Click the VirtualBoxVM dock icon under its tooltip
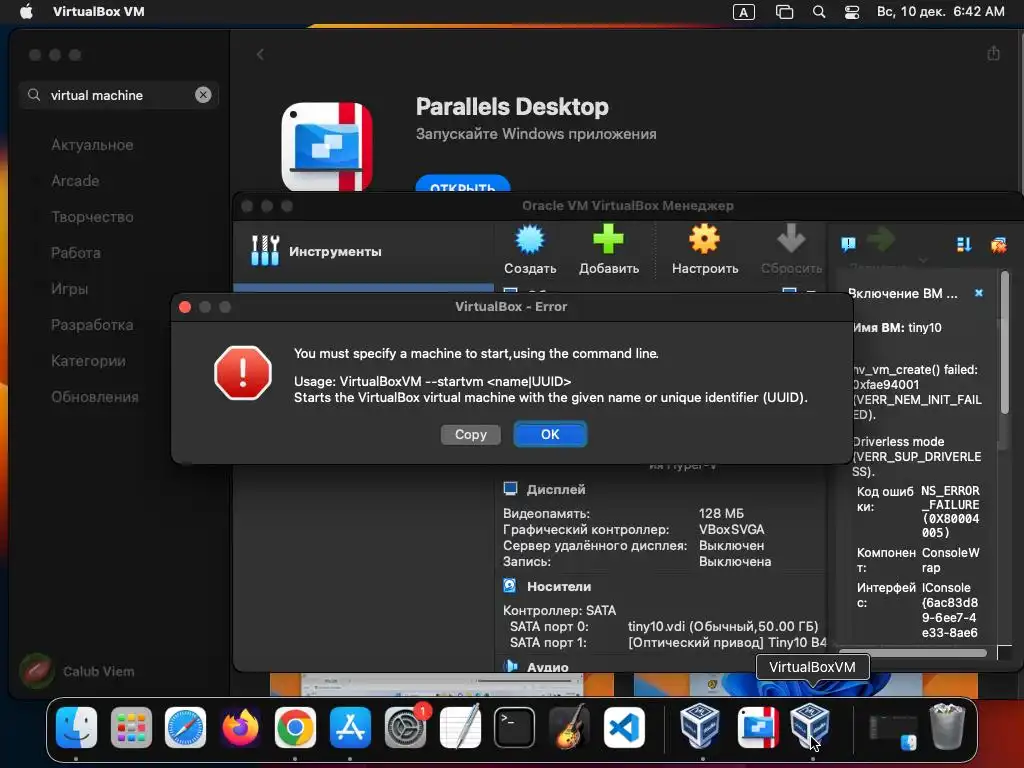Viewport: 1024px width, 768px height. [x=811, y=726]
